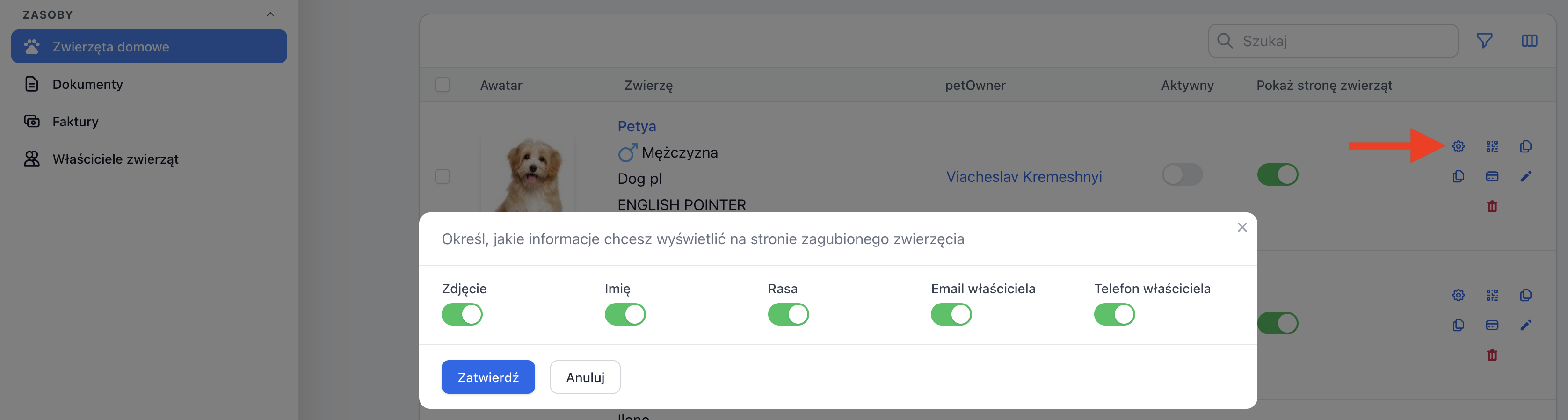Edit Petya with the pencil icon
Viewport: 1568px width, 420px height.
click(x=1525, y=176)
